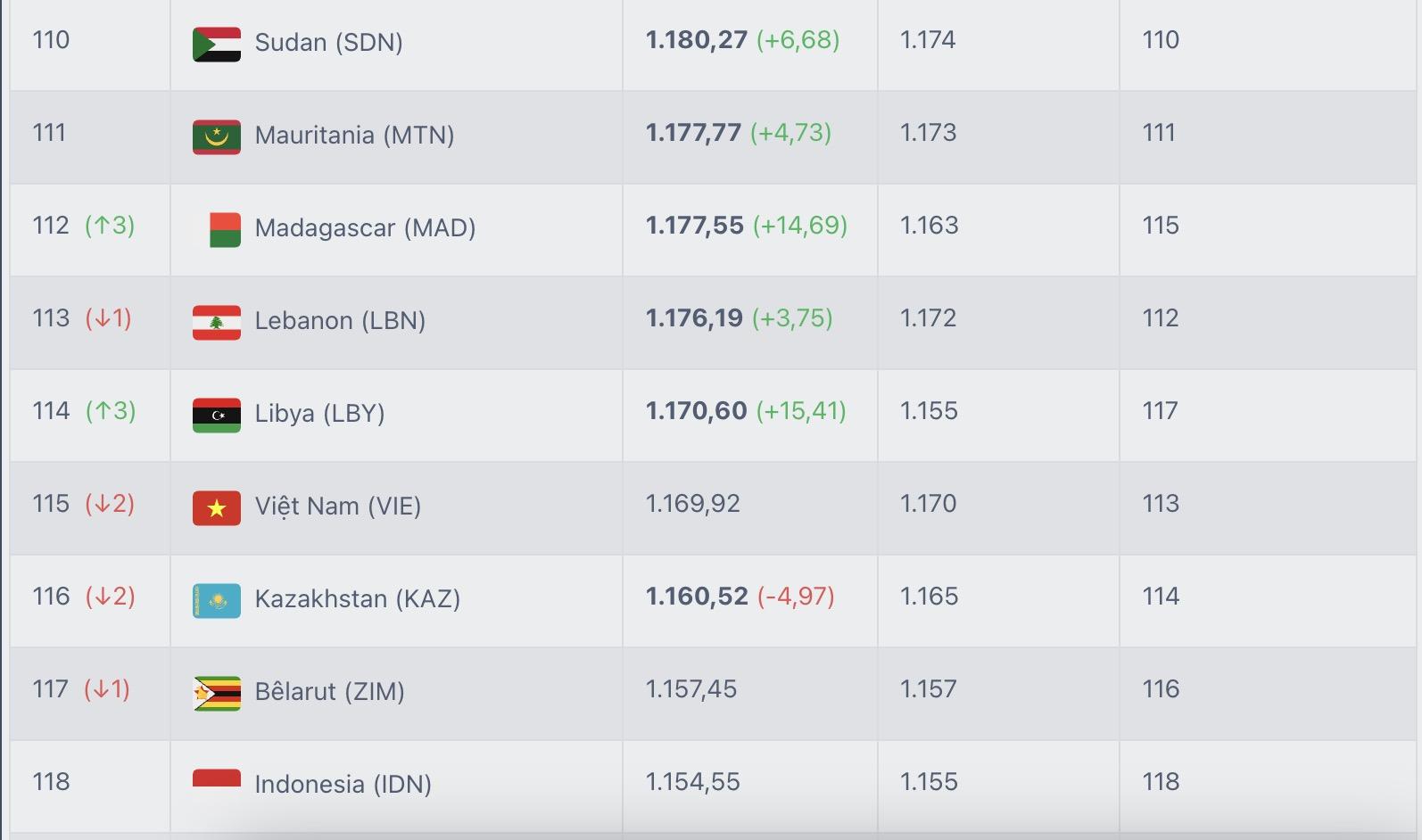Click the Mauritania flag icon
Image resolution: width=1422 pixels, height=840 pixels.
coord(217,136)
